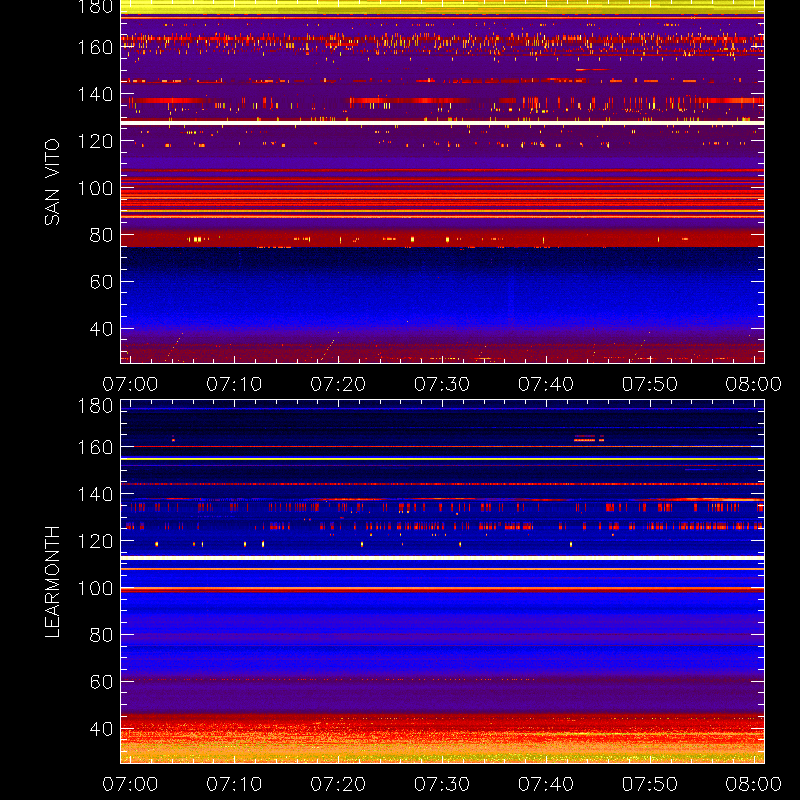
Task: Pick Learmonth plot's 120 frequency label
Action: (x=95, y=541)
